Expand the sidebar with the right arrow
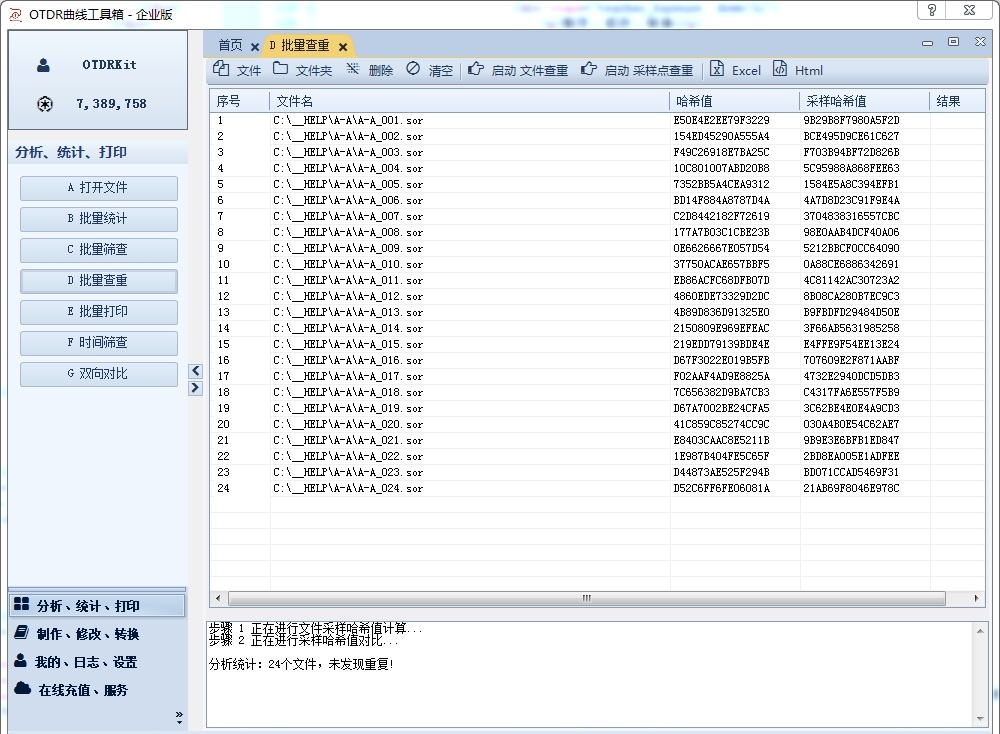 pos(195,388)
